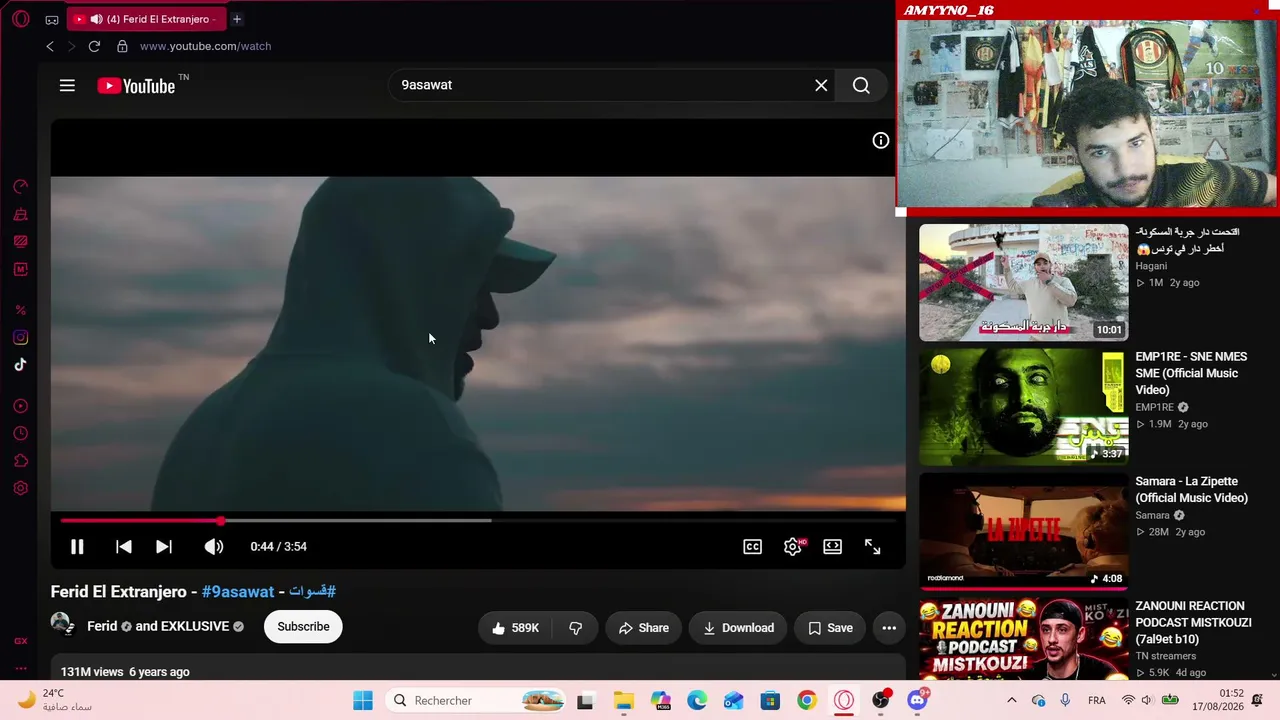
Task: Click the address bar URL
Action: pyautogui.click(x=205, y=46)
